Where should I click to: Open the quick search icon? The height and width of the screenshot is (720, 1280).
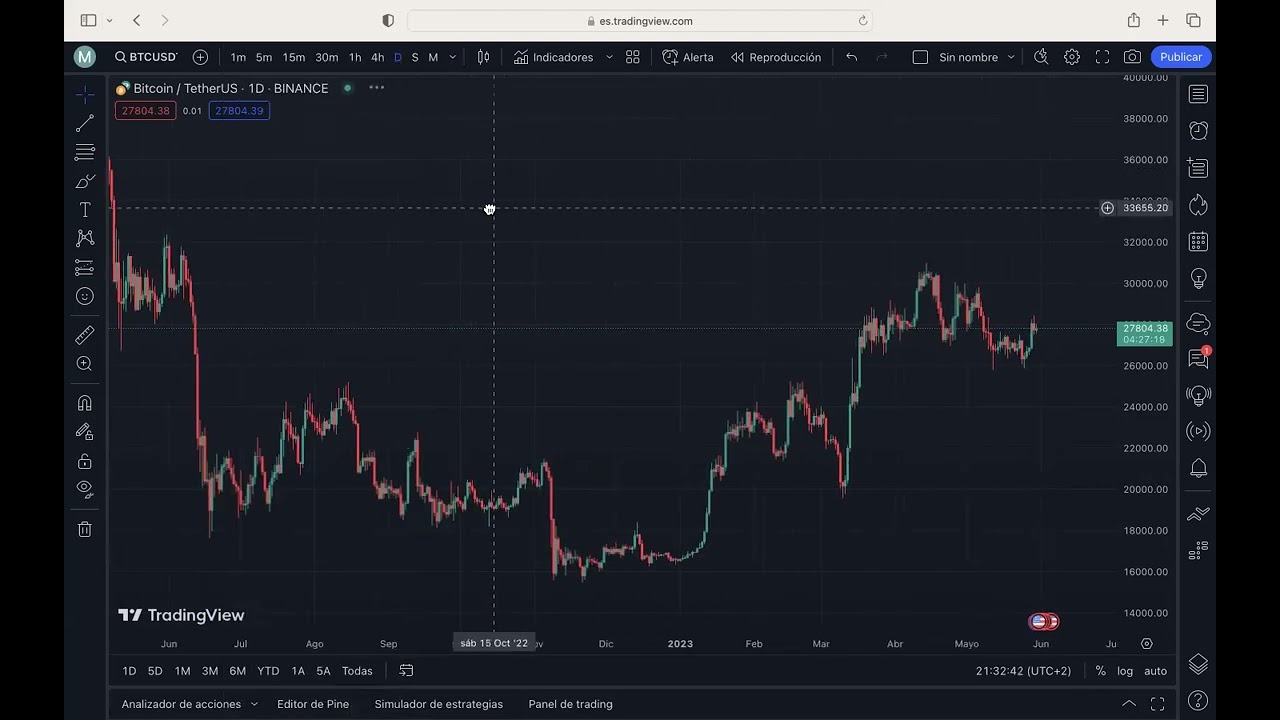[1041, 57]
